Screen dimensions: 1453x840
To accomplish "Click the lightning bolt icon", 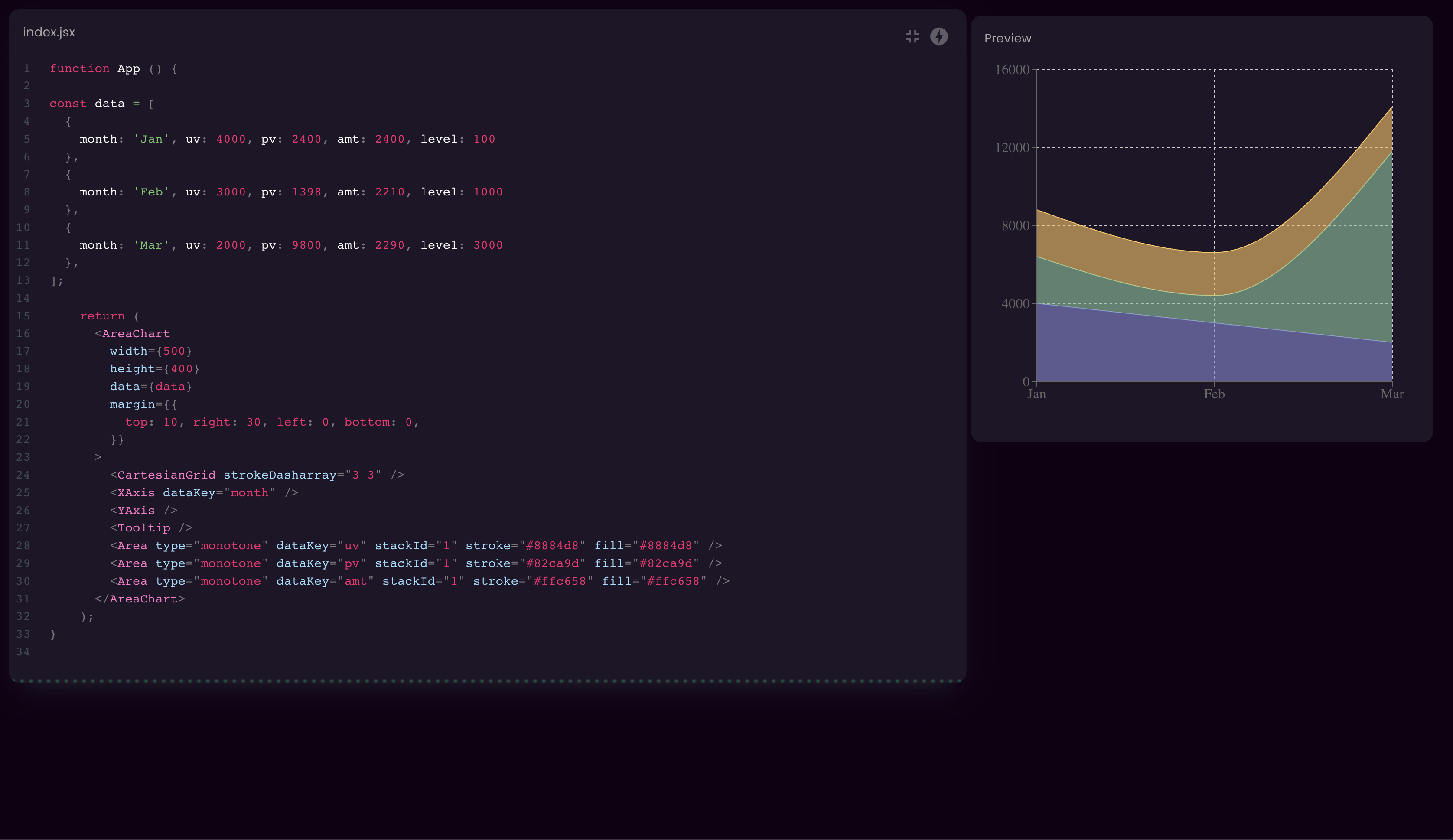I will click(938, 37).
